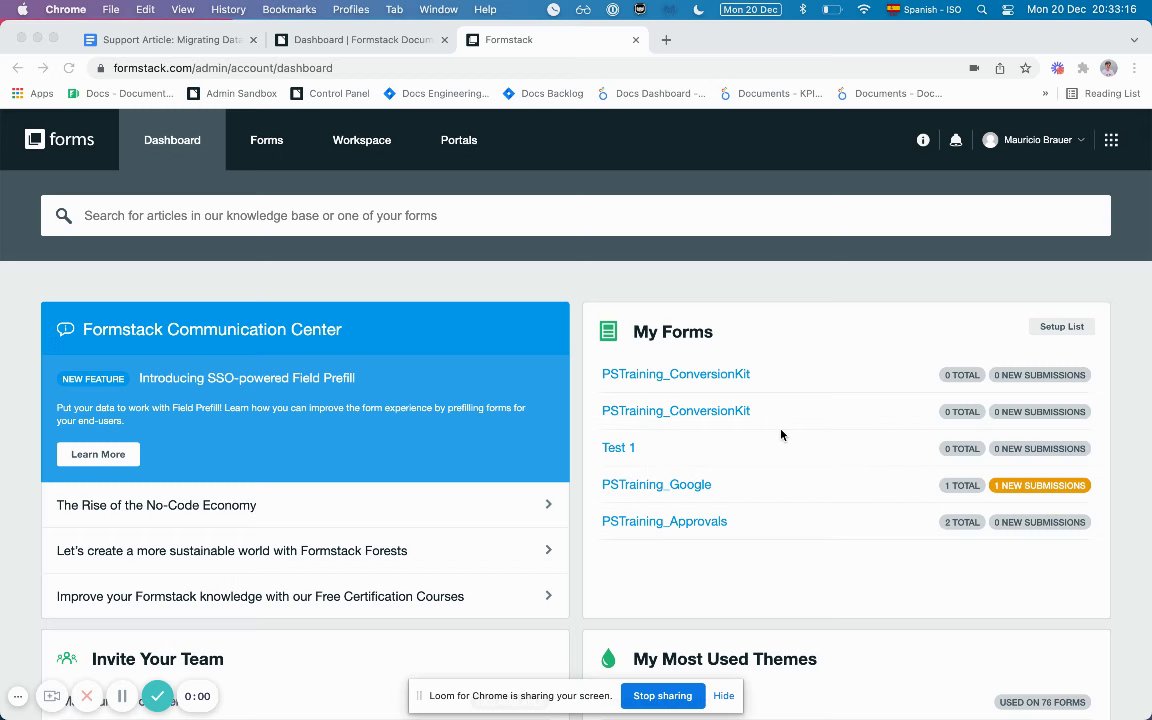Expand the Formstack Forests announcement chevron
The image size is (1152, 720).
548,550
